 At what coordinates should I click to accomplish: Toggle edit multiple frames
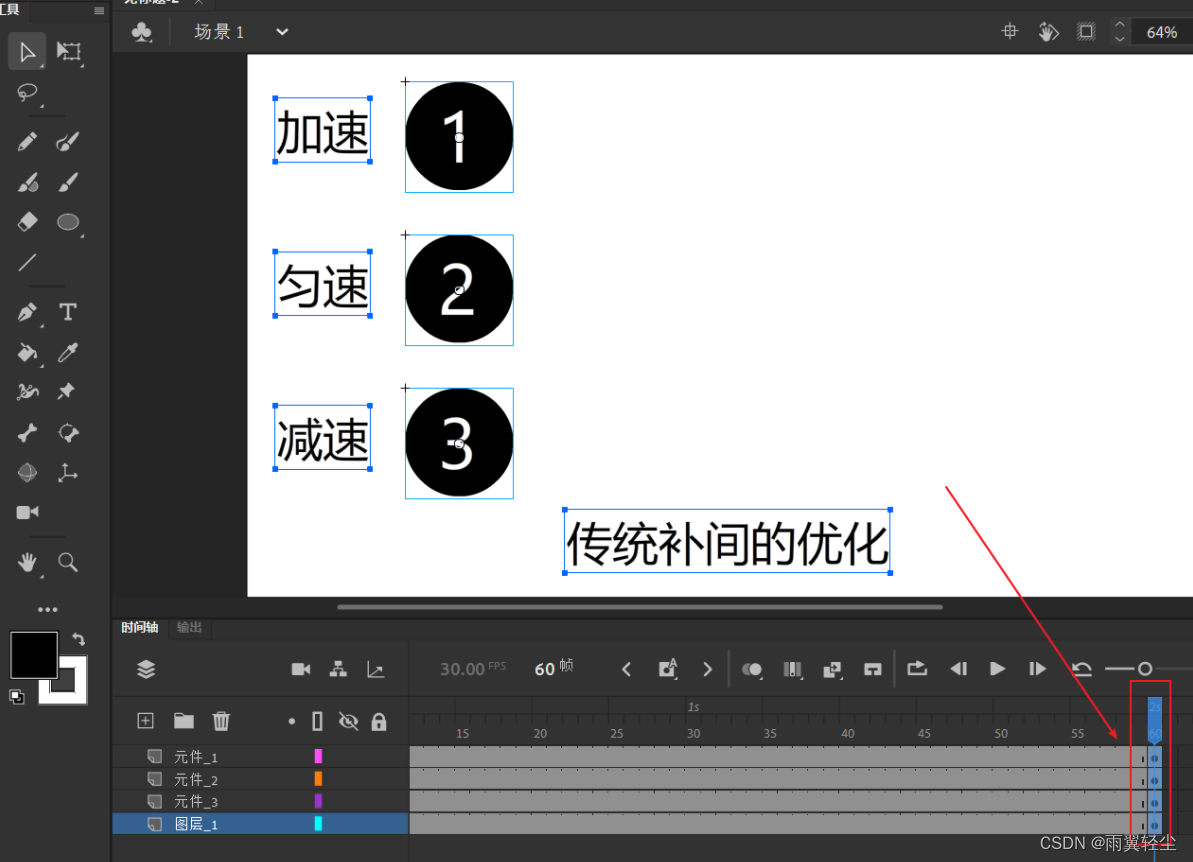click(792, 670)
